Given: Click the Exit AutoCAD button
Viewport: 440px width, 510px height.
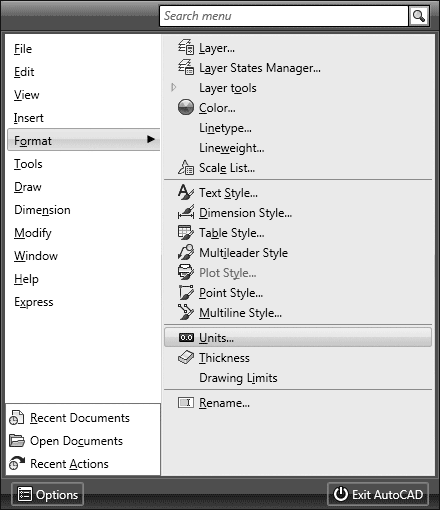Looking at the screenshot, I should [x=378, y=494].
